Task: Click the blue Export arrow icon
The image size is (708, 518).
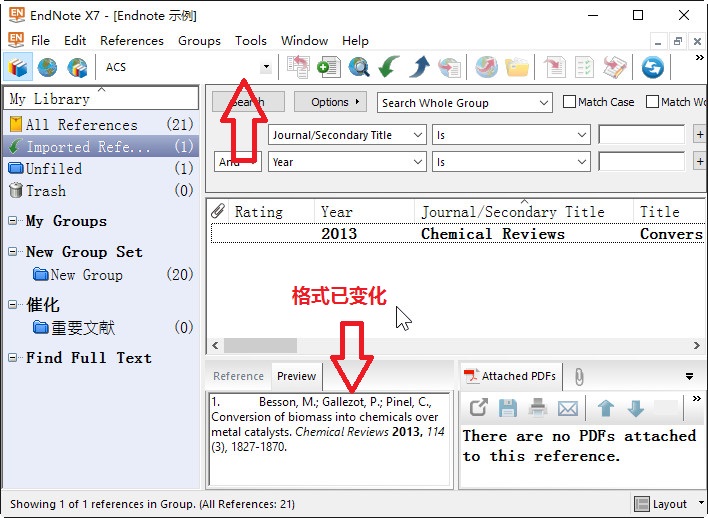Action: pyautogui.click(x=419, y=67)
